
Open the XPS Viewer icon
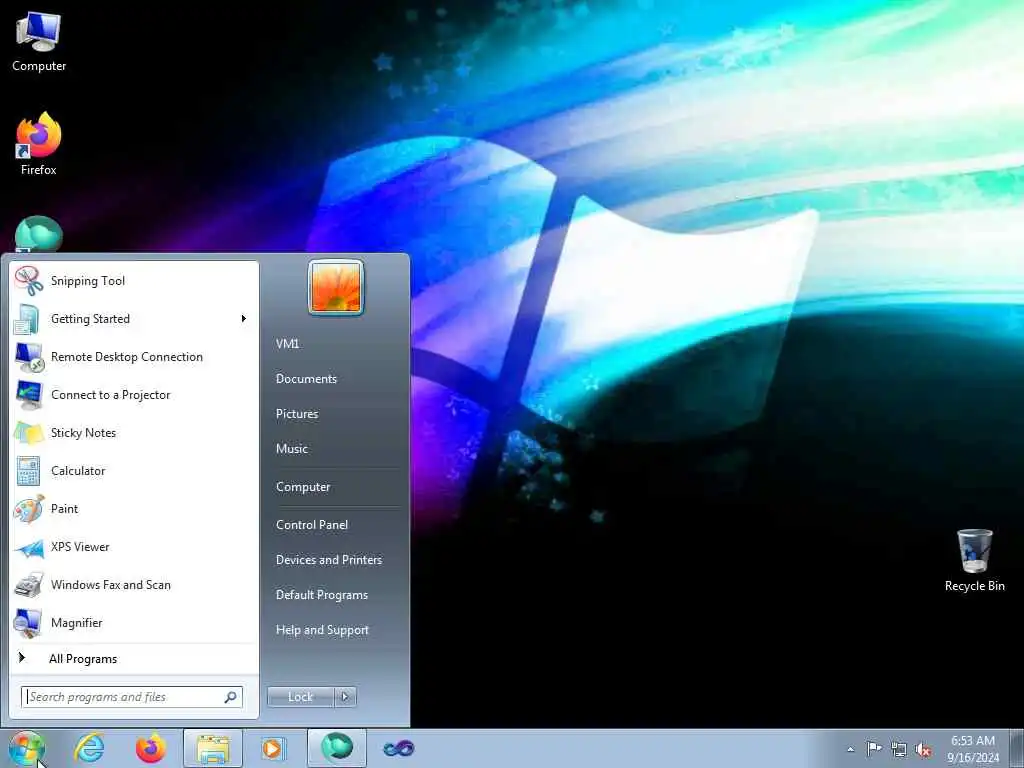tap(29, 547)
